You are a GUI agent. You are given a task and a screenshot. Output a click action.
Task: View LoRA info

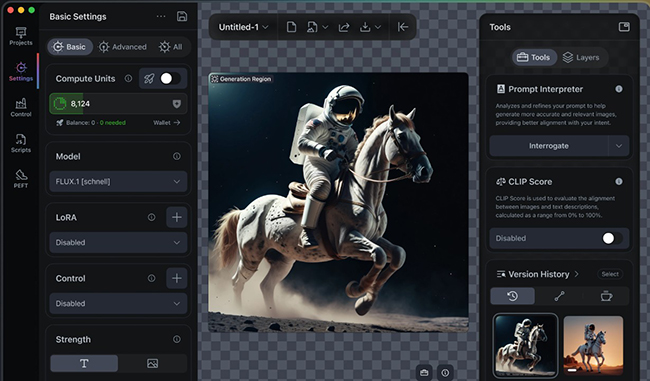[151, 217]
